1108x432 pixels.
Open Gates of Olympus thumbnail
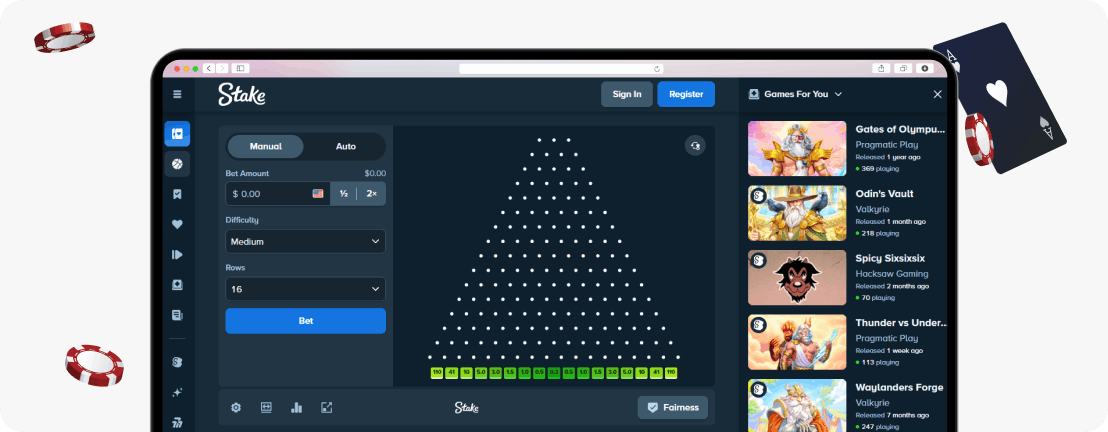(797, 148)
